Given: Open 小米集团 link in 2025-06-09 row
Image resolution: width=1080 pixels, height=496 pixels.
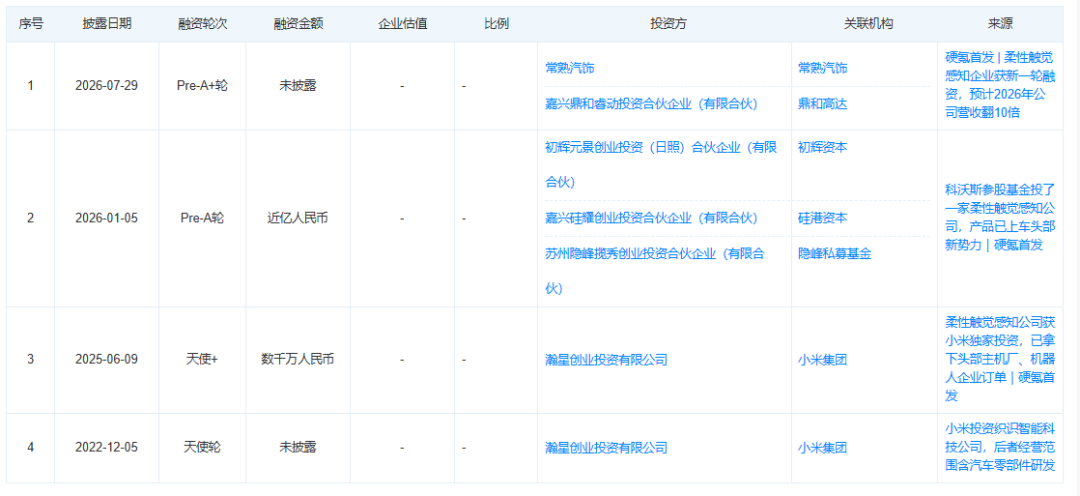Looking at the screenshot, I should point(822,360).
